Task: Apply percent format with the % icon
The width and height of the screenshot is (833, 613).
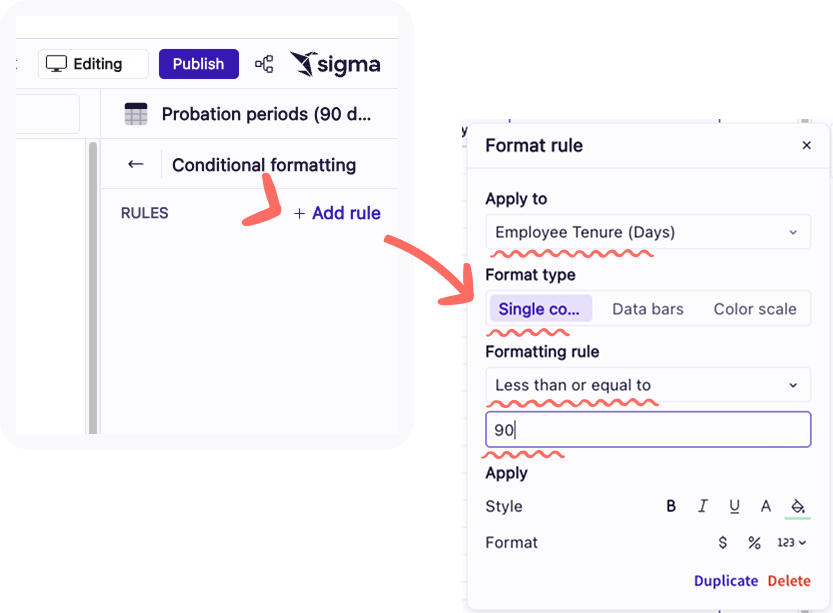Action: click(x=753, y=542)
